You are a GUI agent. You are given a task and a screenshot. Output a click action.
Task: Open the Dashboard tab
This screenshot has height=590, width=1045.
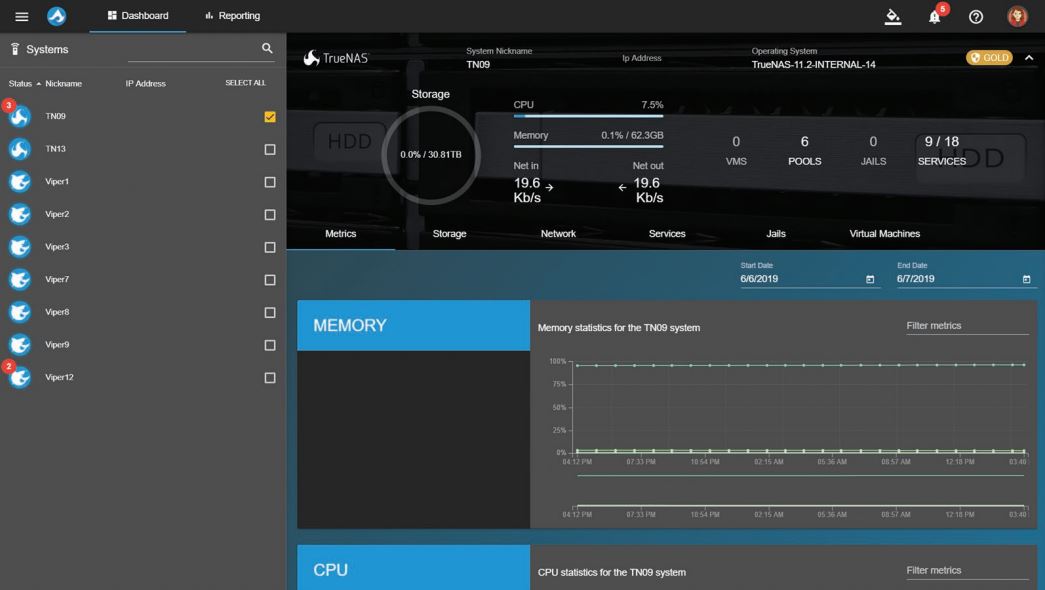(x=138, y=16)
